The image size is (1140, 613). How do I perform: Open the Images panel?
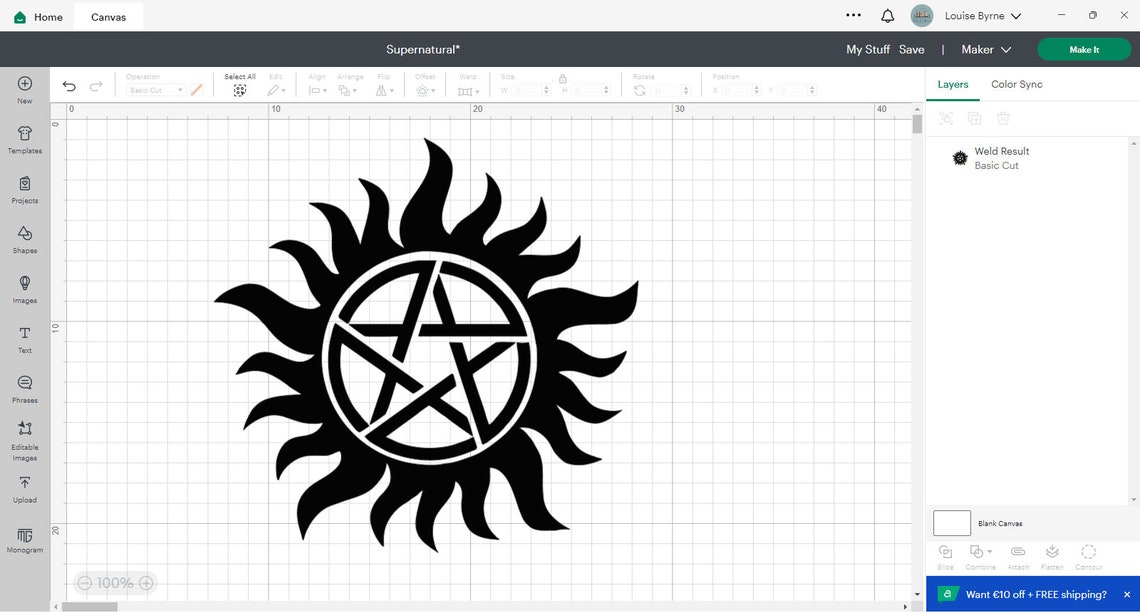[x=24, y=290]
